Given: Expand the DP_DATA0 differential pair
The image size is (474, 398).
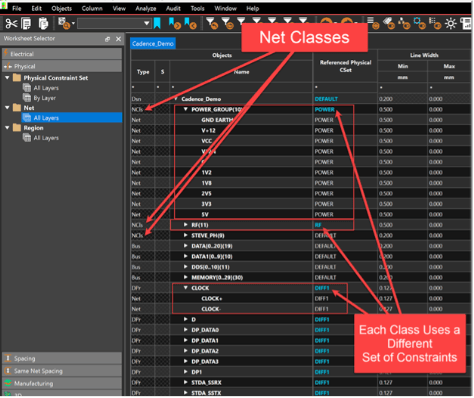Looking at the screenshot, I should click(x=186, y=330).
